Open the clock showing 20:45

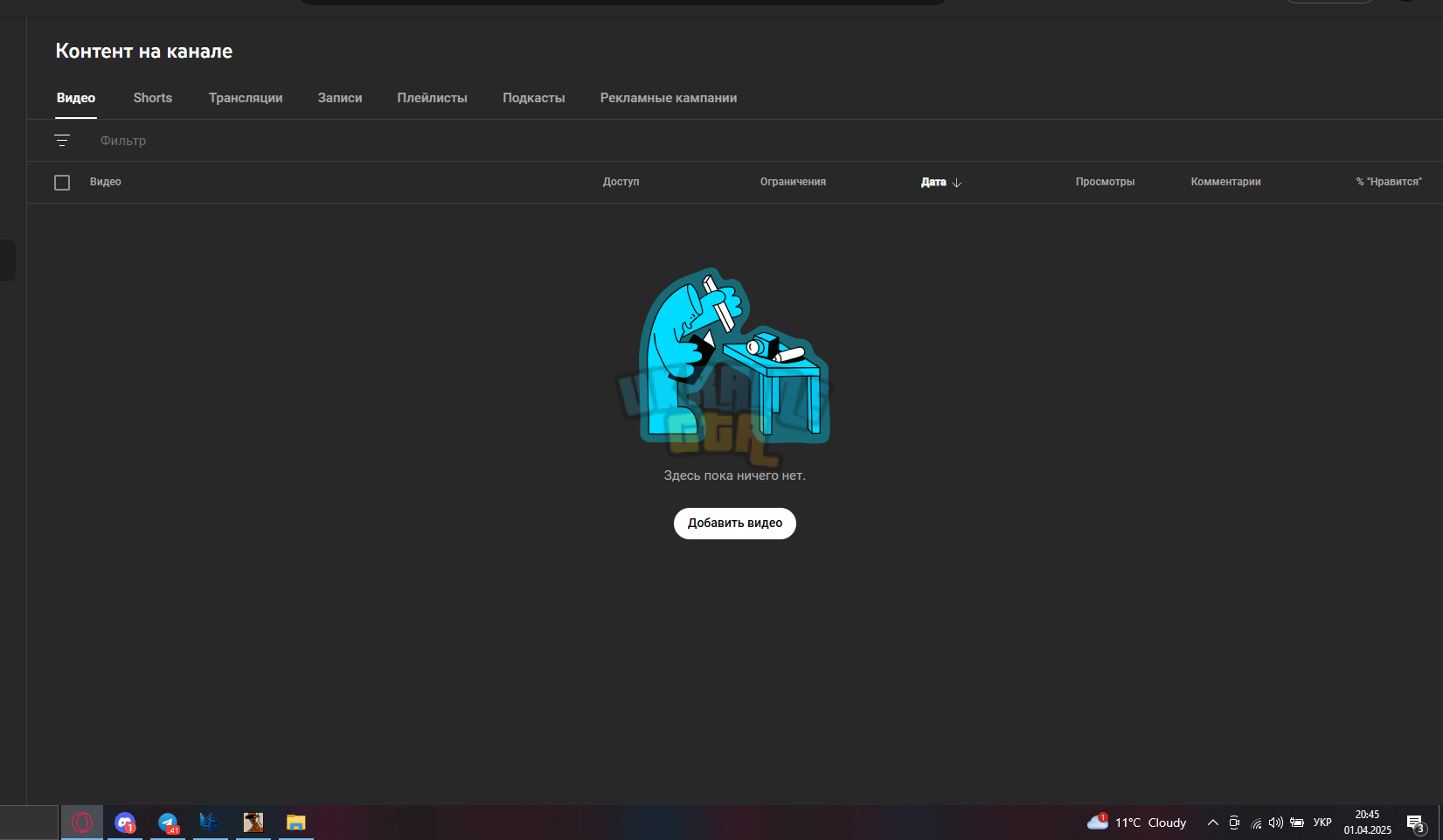point(1368,823)
